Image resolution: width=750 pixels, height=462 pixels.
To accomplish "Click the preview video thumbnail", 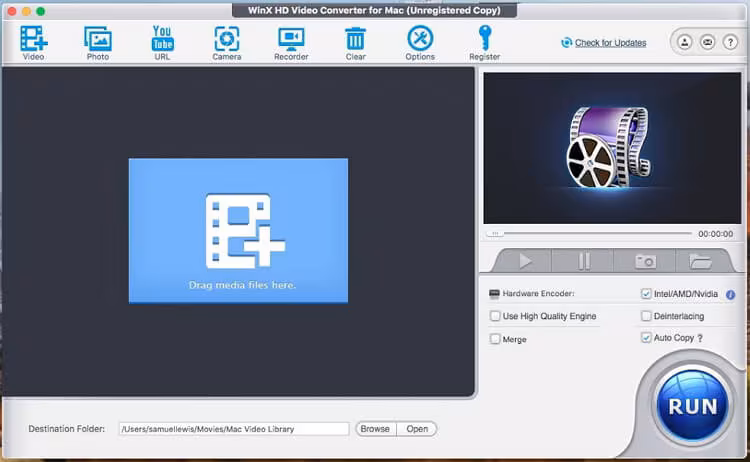I will click(x=612, y=148).
